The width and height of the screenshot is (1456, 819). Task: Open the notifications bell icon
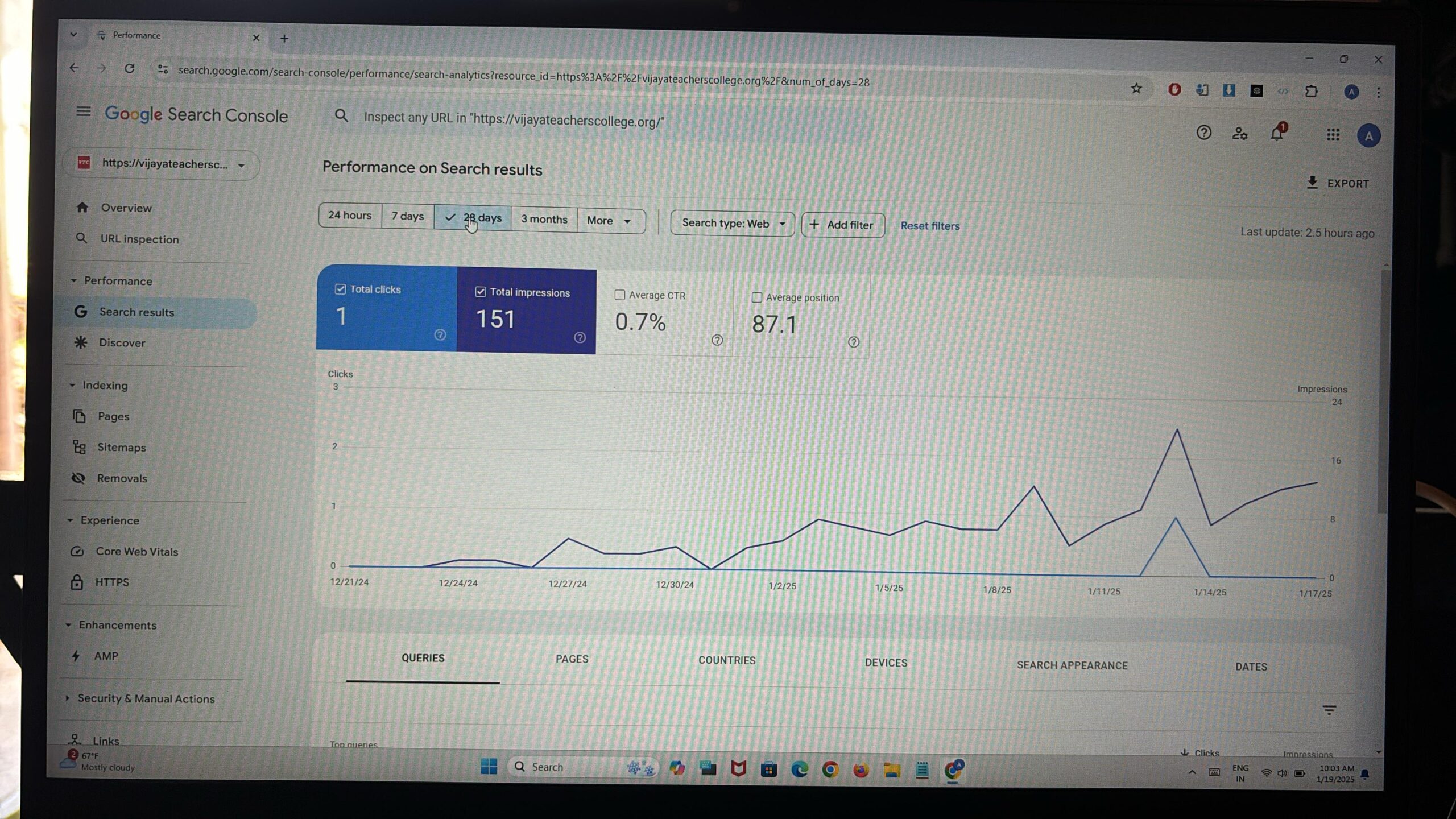click(1277, 133)
